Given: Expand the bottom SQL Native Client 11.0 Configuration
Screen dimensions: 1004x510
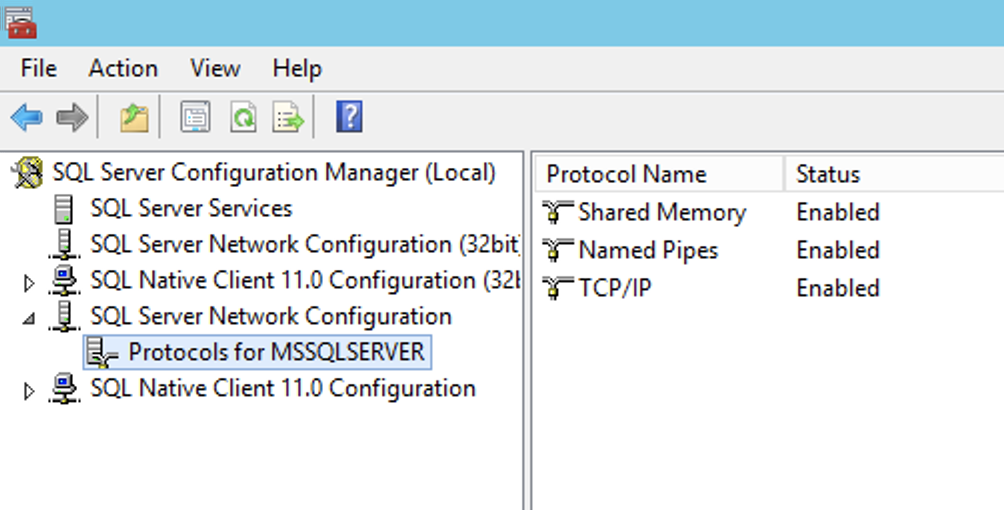Looking at the screenshot, I should click(29, 391).
